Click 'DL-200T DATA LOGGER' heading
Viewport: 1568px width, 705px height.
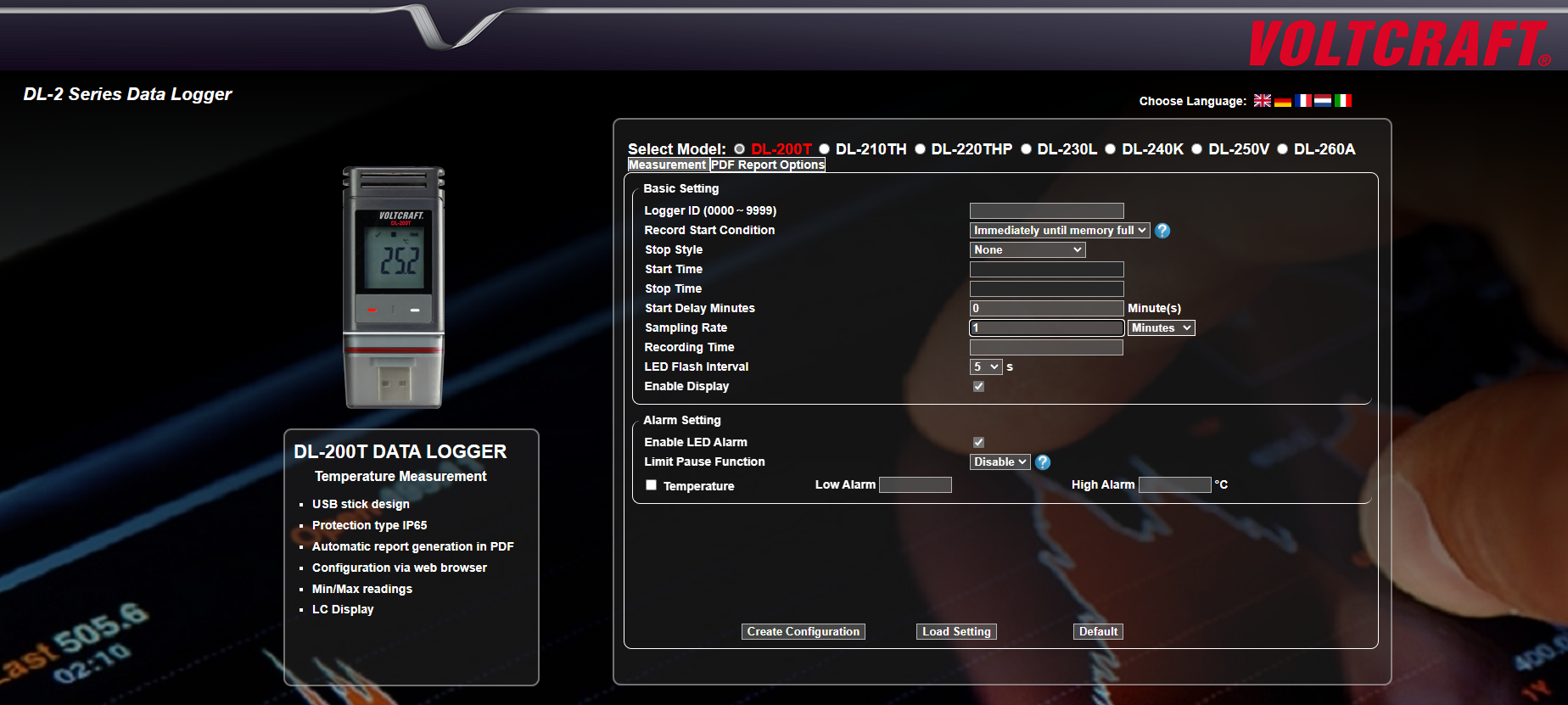tap(400, 451)
